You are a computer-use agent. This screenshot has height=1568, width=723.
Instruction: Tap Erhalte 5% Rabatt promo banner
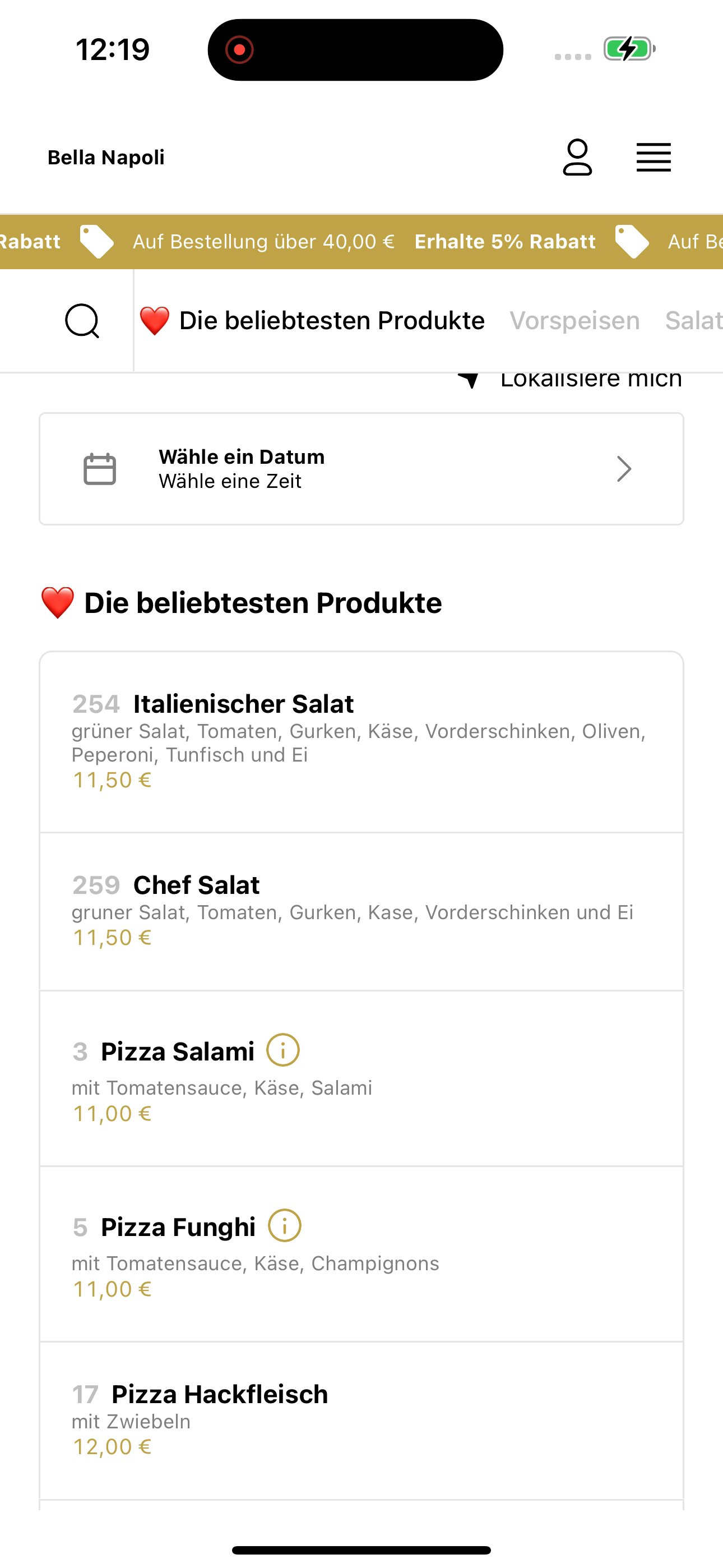(505, 242)
